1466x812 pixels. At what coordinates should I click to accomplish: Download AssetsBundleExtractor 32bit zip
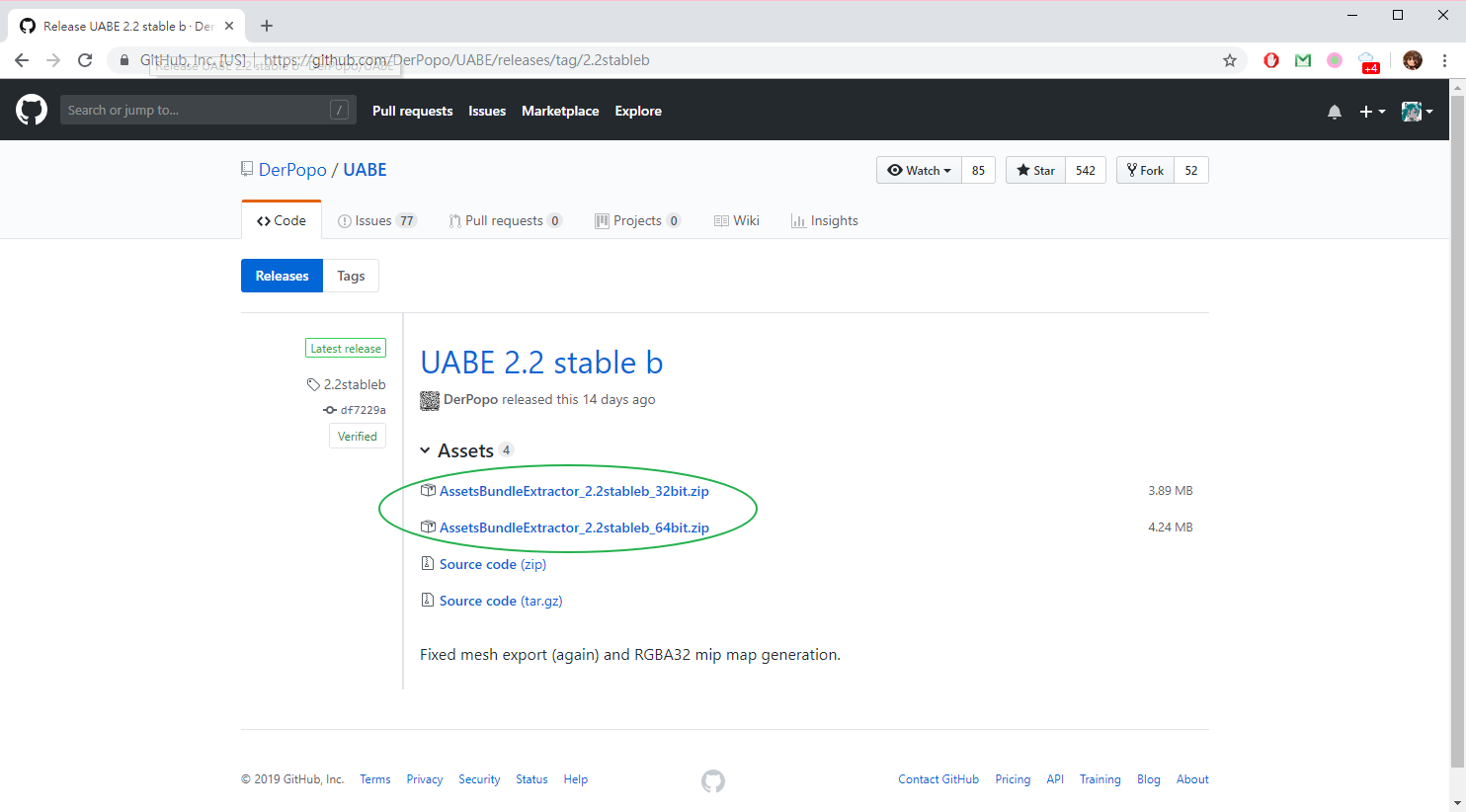(x=574, y=491)
